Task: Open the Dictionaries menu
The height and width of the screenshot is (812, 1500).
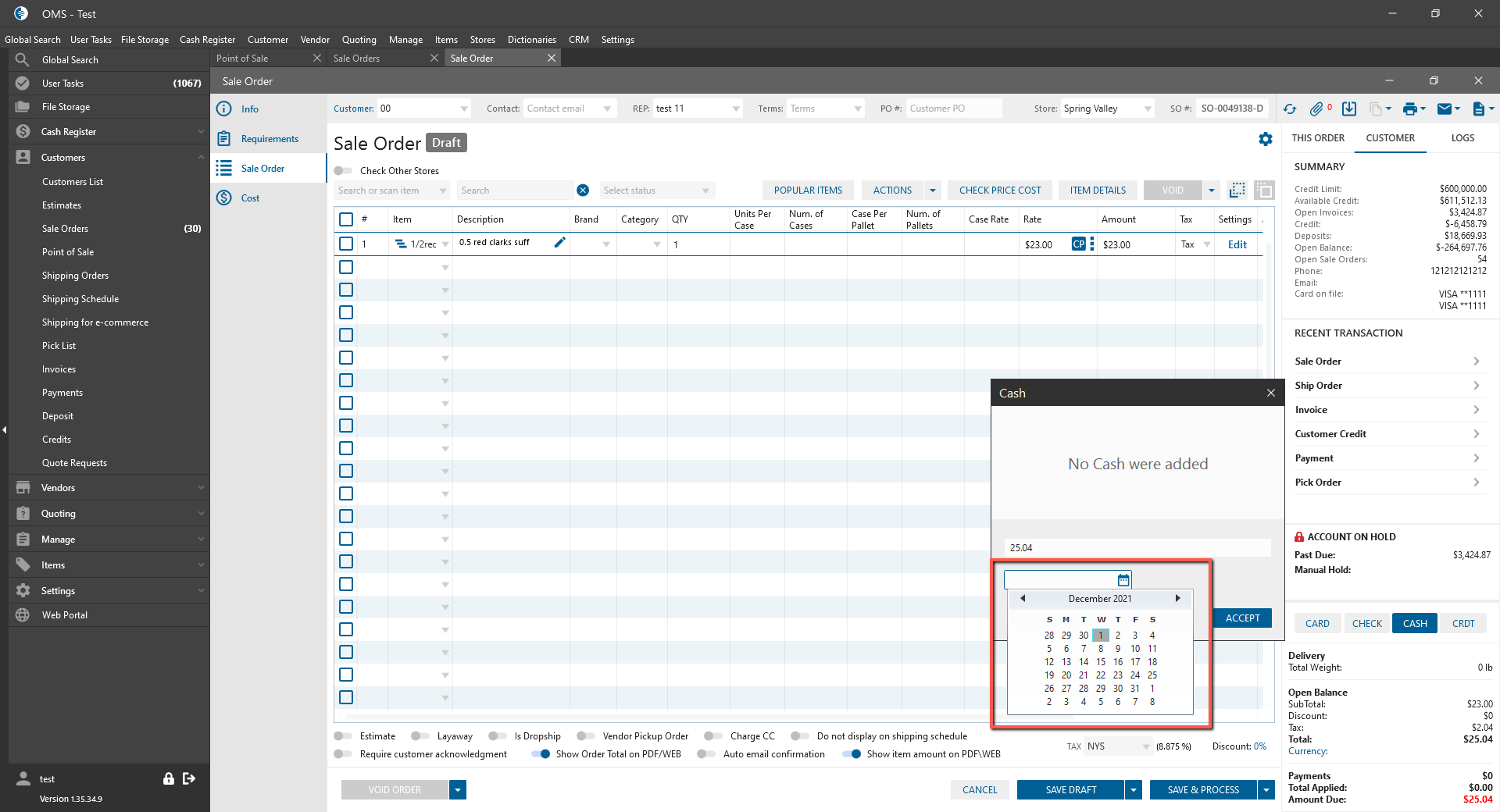Action: 532,40
